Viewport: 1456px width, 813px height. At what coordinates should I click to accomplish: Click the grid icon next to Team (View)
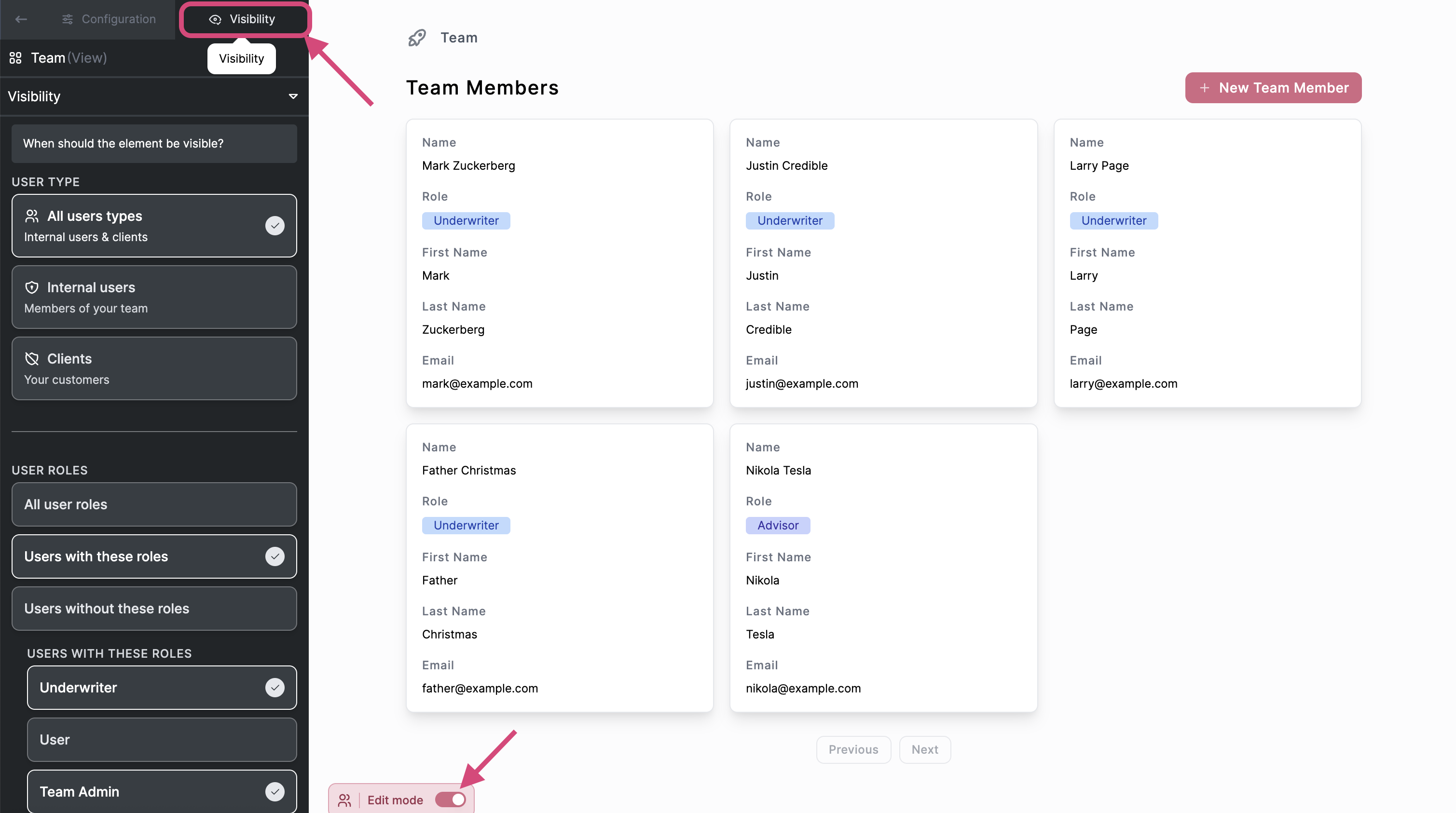click(x=15, y=58)
